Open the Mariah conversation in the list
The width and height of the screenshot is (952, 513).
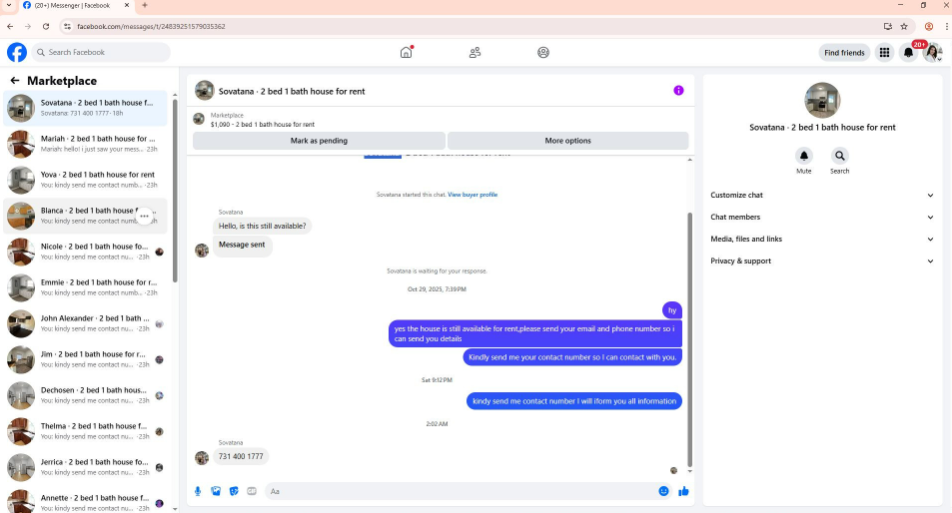click(86, 144)
